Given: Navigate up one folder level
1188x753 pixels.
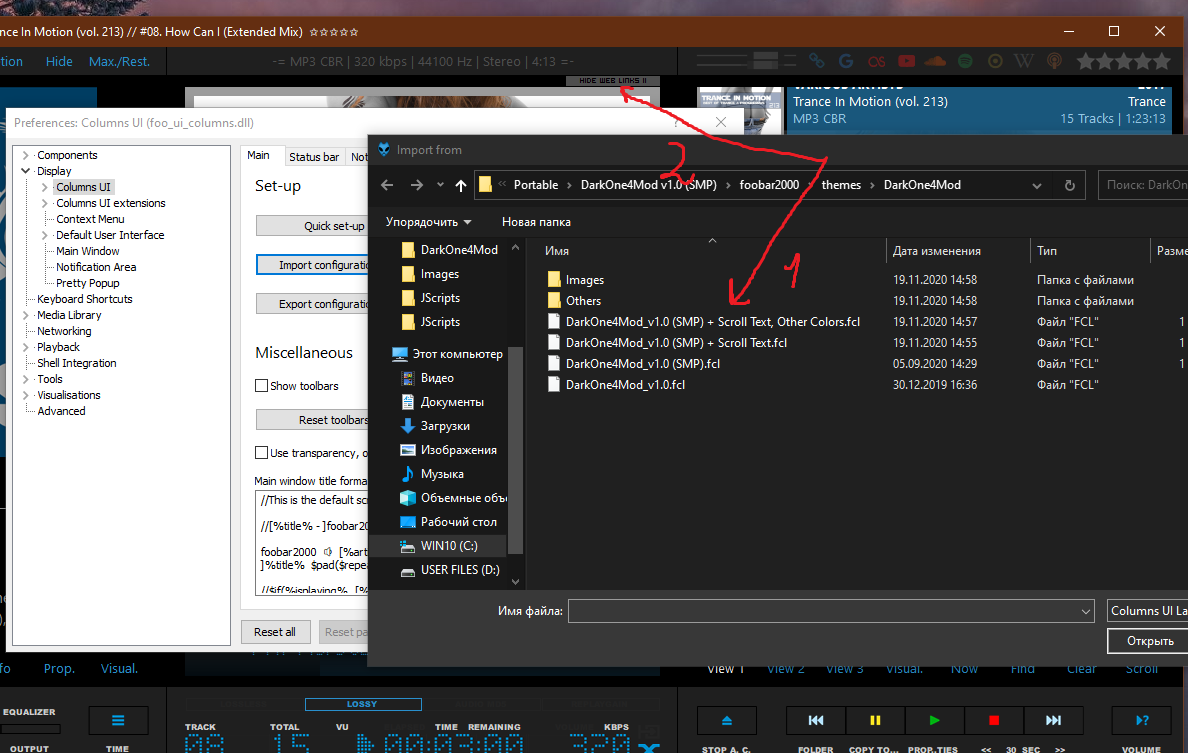Looking at the screenshot, I should (x=461, y=185).
